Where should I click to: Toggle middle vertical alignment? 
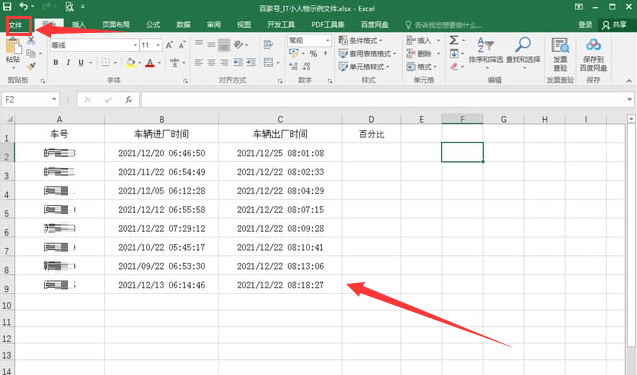coord(211,43)
